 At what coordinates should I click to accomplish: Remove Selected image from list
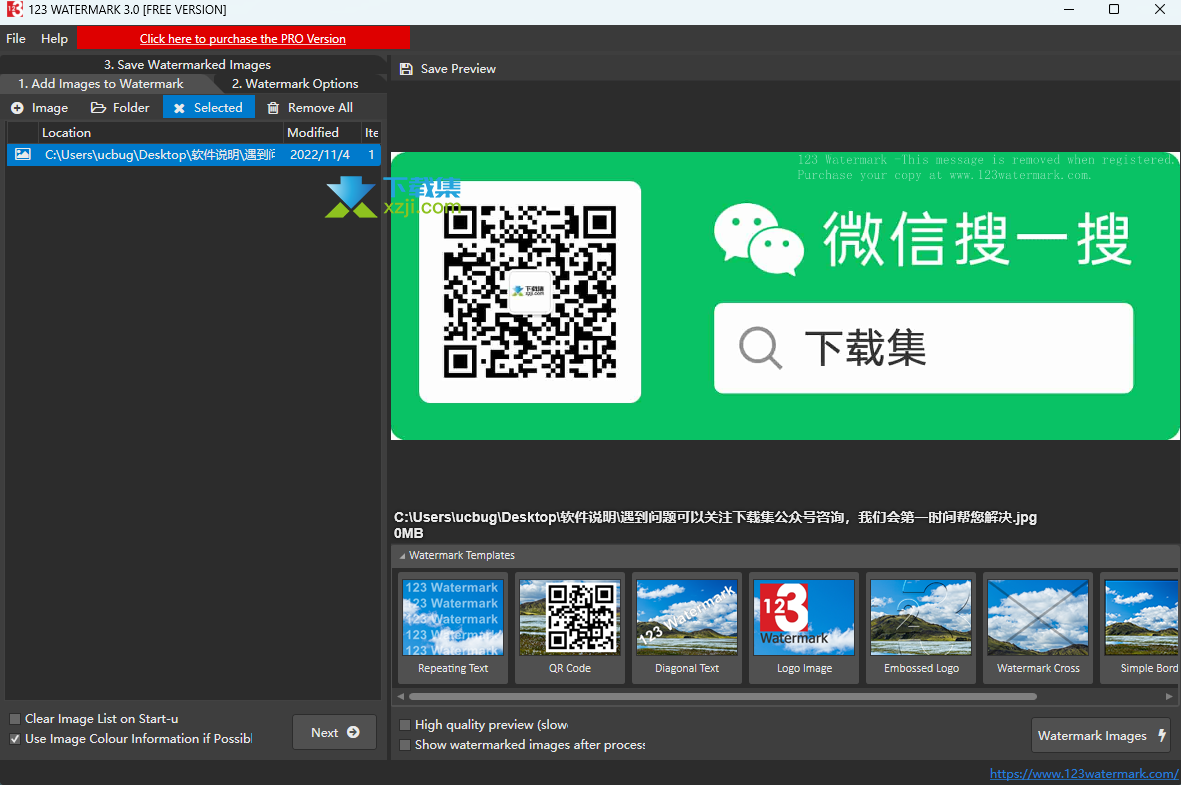click(209, 108)
